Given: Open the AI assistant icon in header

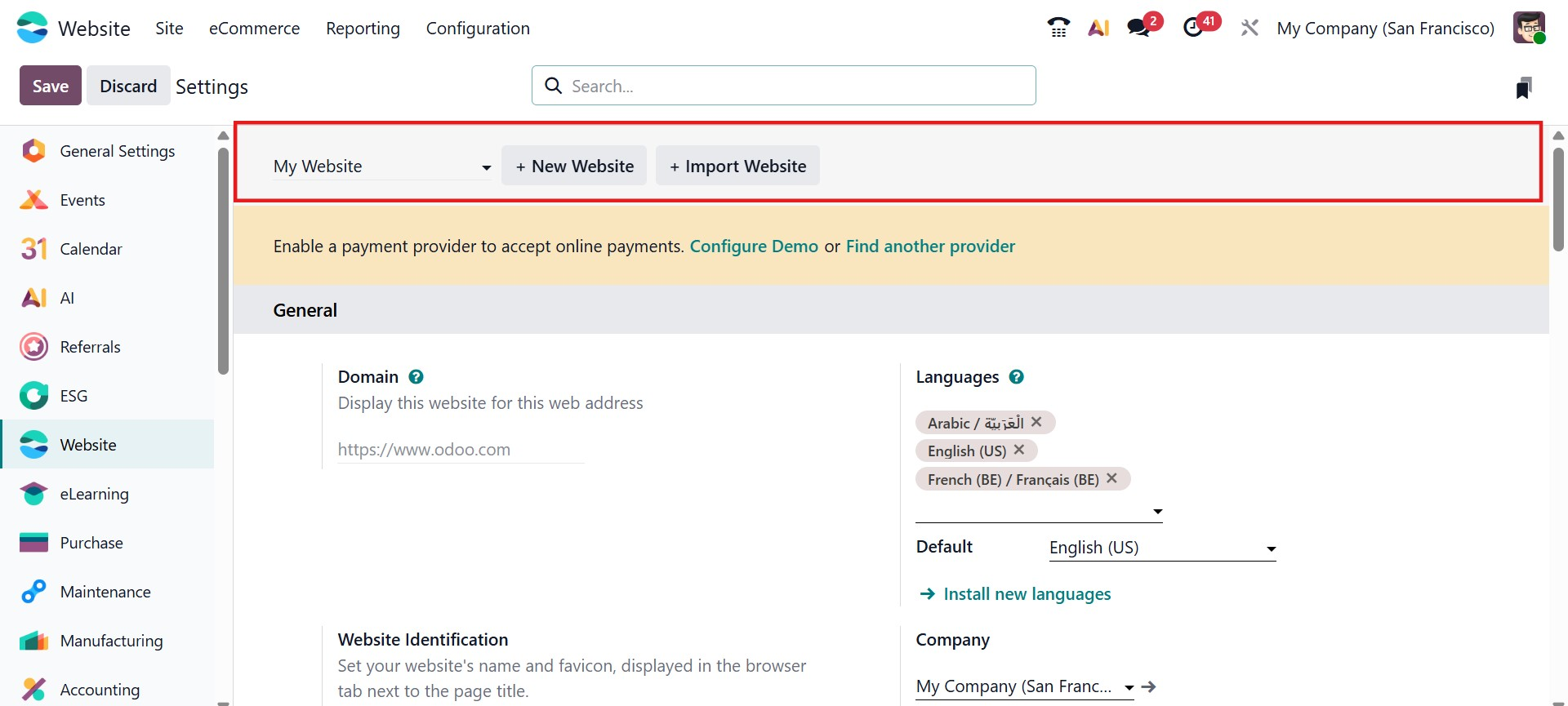Looking at the screenshot, I should point(1098,28).
